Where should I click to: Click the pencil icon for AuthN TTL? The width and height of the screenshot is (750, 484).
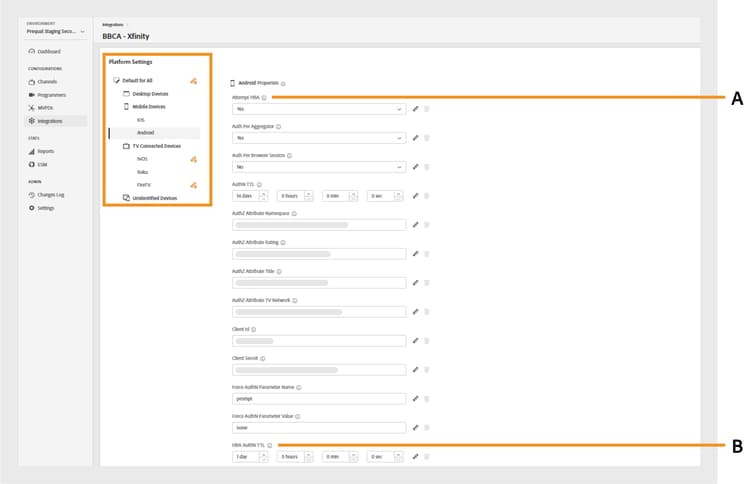tap(415, 196)
